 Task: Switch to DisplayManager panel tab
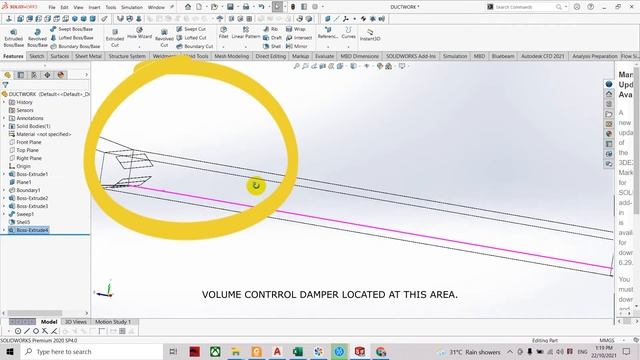tap(61, 75)
